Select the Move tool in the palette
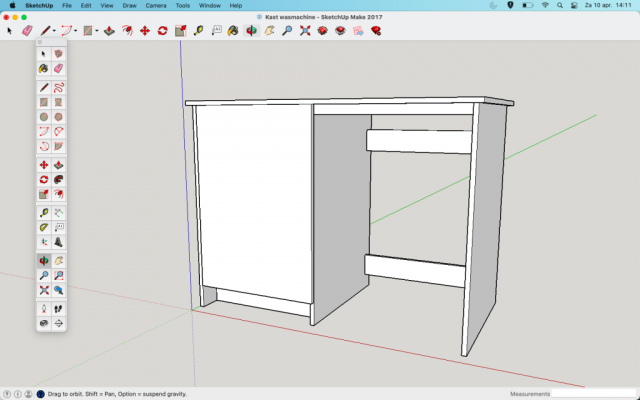640x400 pixels. (44, 165)
